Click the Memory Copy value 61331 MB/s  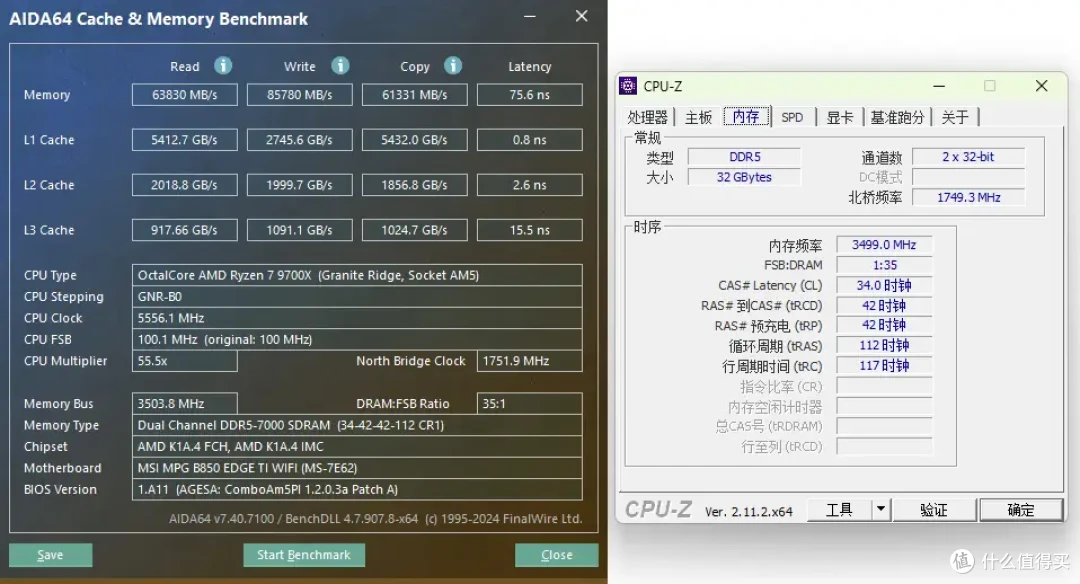click(415, 94)
